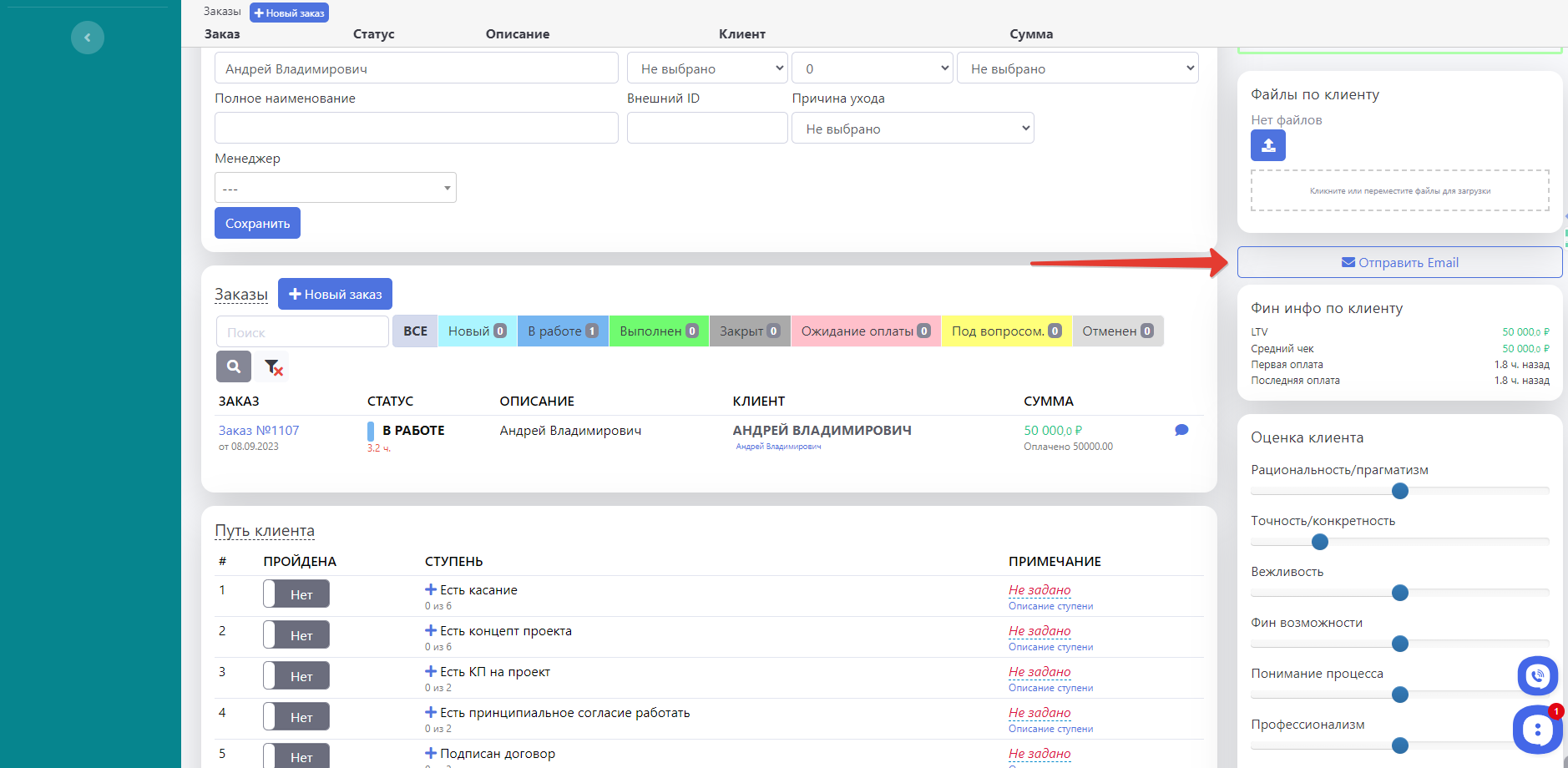Open the 'Менеджер' dropdown
Image resolution: width=1568 pixels, height=768 pixels.
[x=335, y=188]
